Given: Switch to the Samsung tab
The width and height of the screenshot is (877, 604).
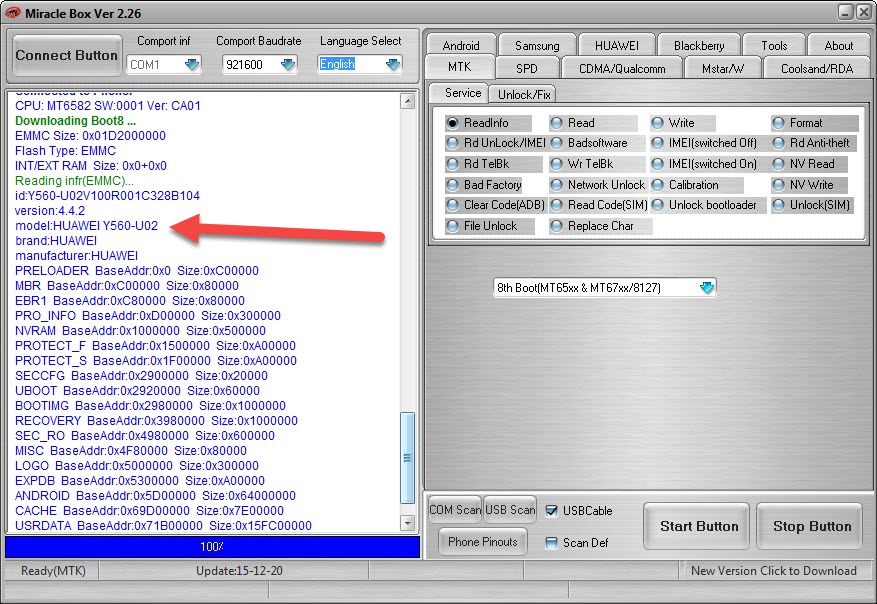Looking at the screenshot, I should coord(537,45).
